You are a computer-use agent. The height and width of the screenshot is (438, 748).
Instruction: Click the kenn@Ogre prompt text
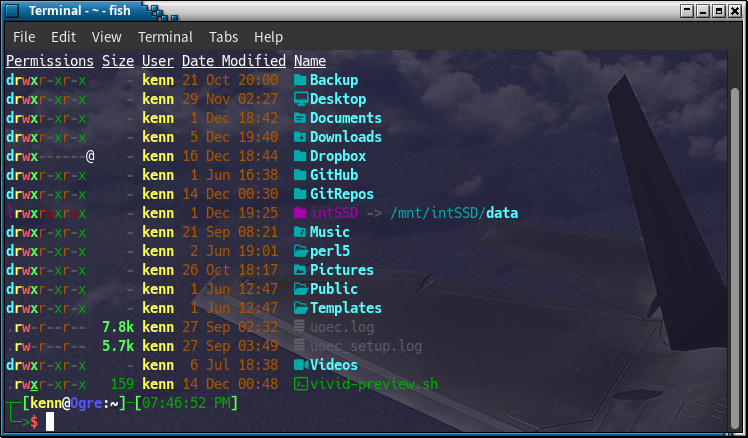66,403
